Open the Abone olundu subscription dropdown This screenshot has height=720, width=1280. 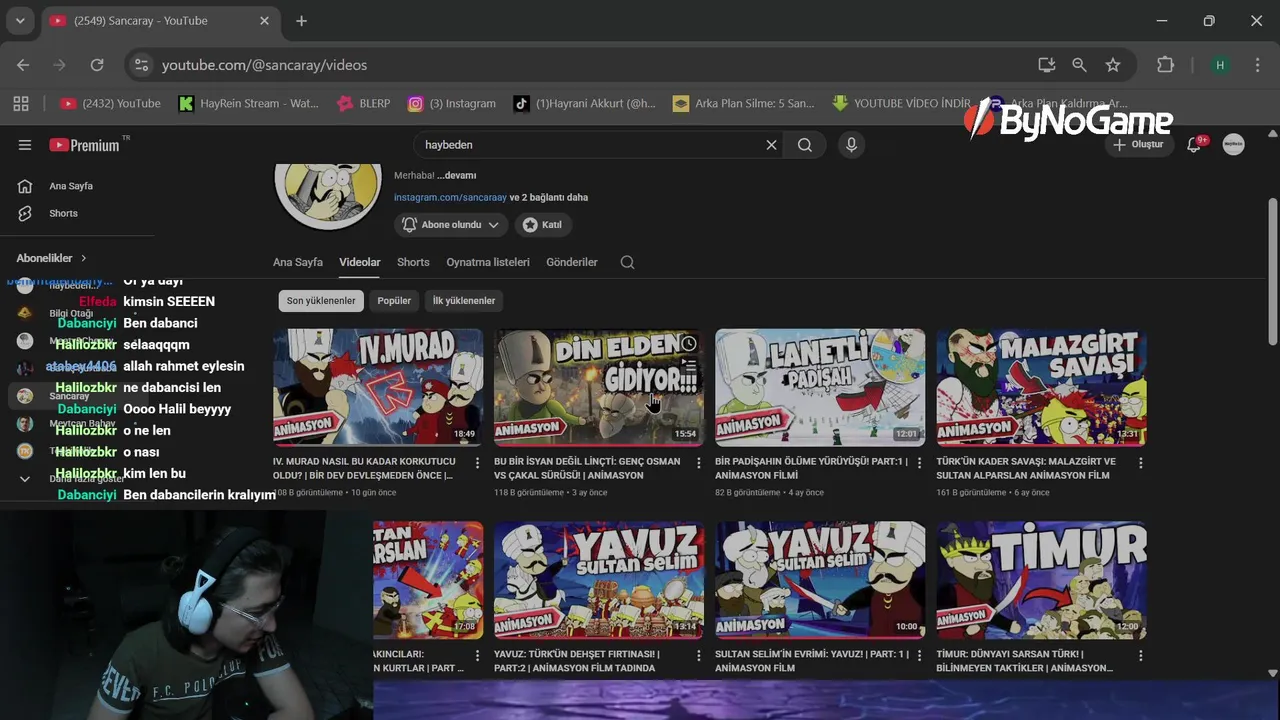point(450,225)
